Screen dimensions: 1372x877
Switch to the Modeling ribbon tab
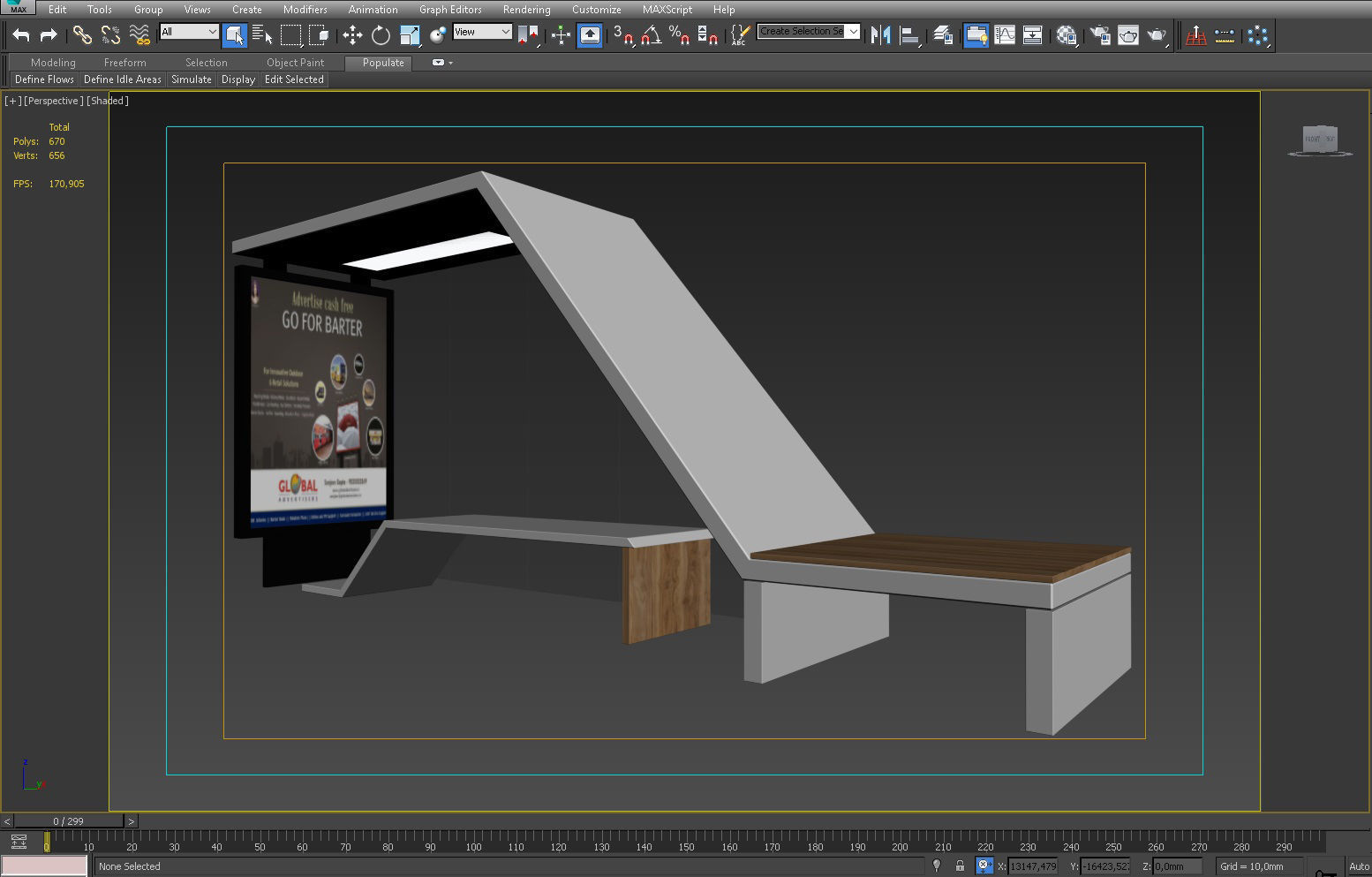(x=53, y=63)
